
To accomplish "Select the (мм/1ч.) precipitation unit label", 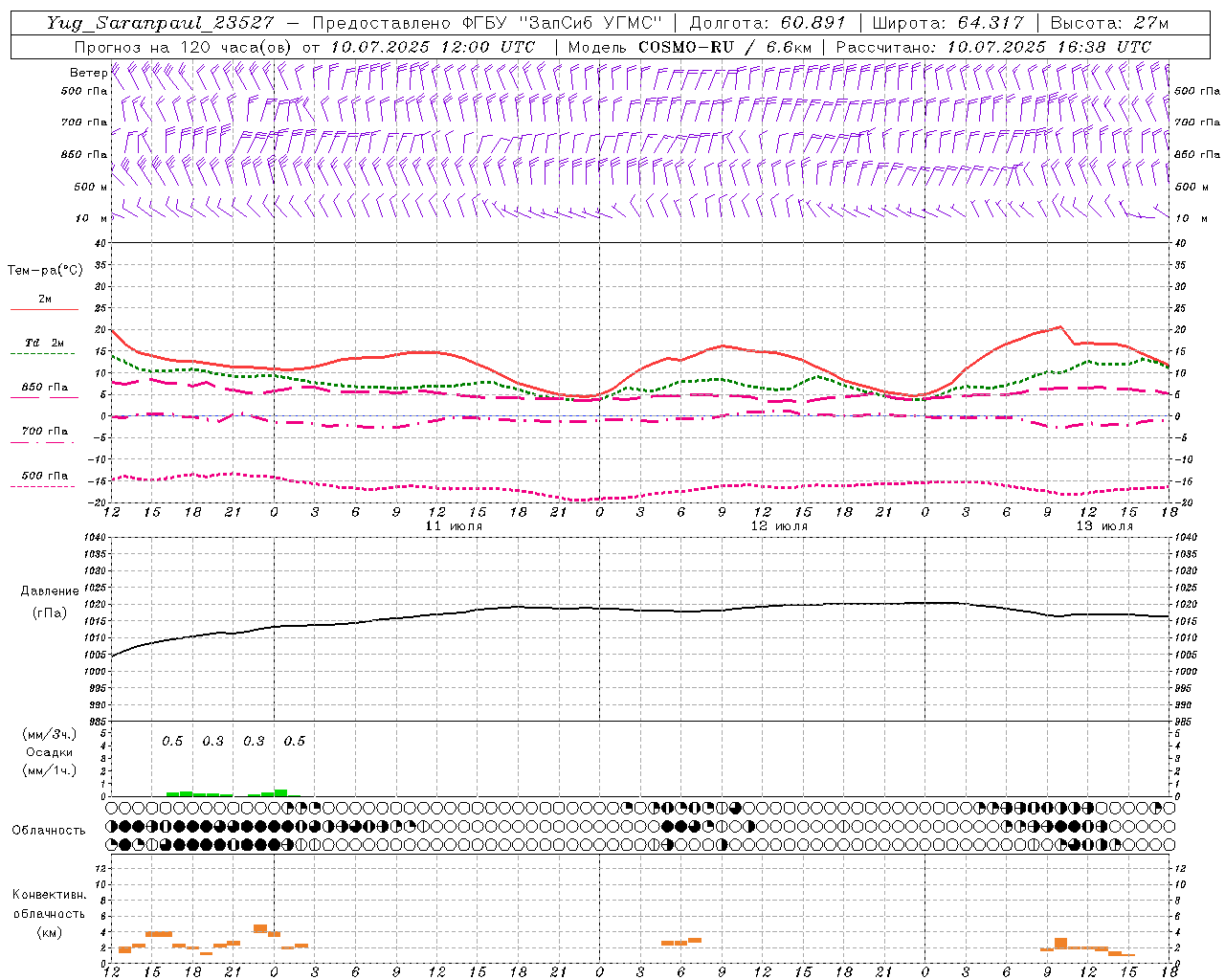I will (50, 770).
